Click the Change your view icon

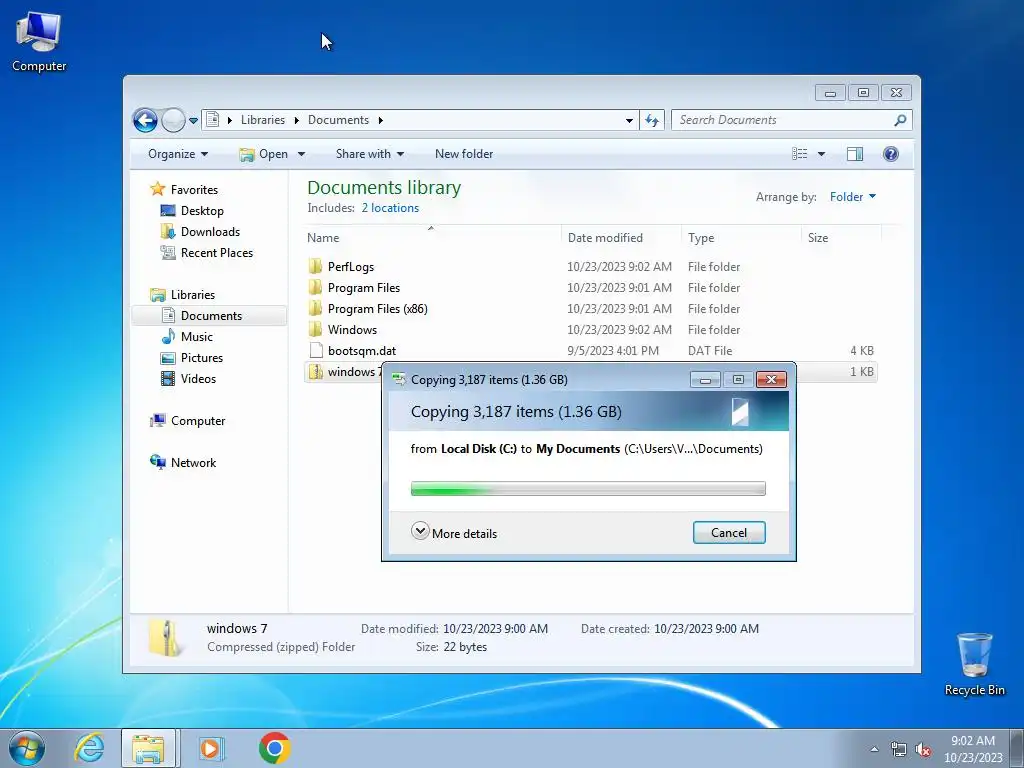[799, 153]
